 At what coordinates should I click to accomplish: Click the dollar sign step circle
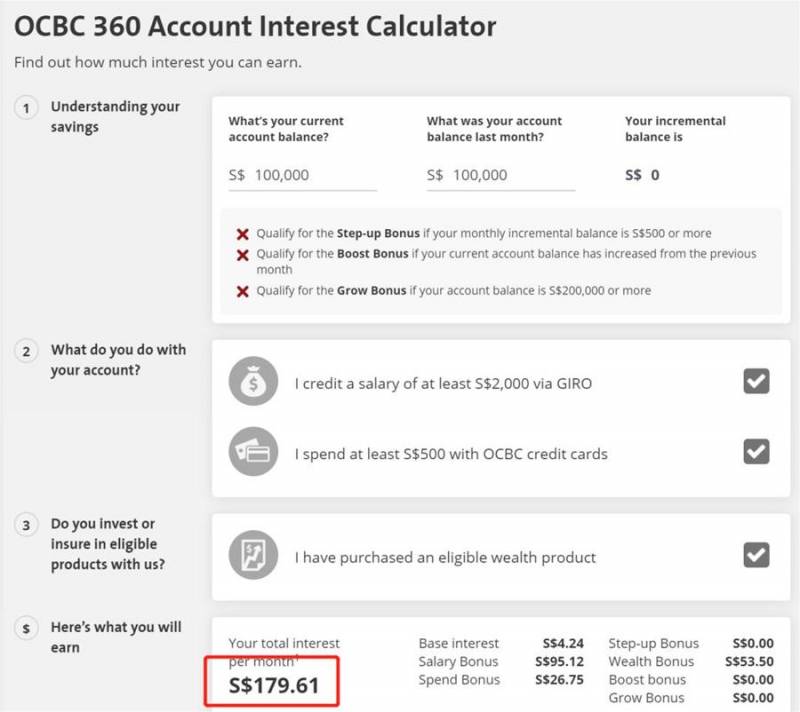pos(27,628)
